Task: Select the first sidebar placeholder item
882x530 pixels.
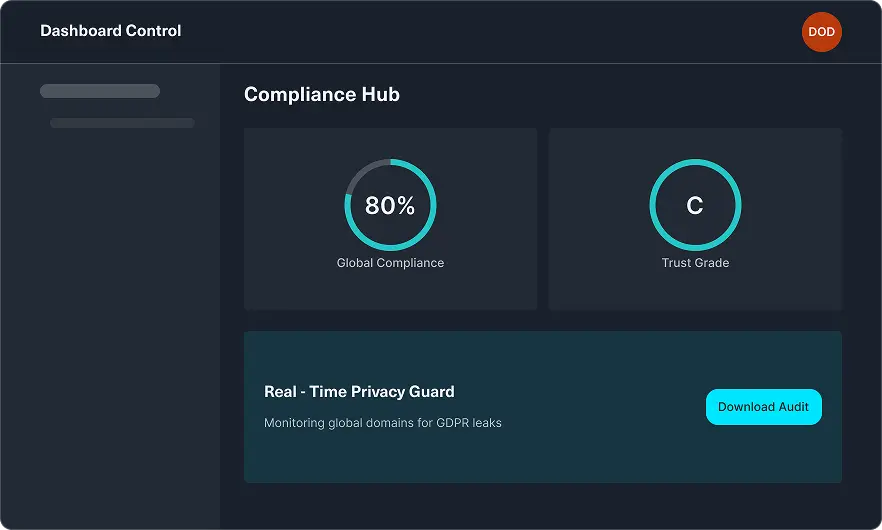Action: pyautogui.click(x=100, y=91)
